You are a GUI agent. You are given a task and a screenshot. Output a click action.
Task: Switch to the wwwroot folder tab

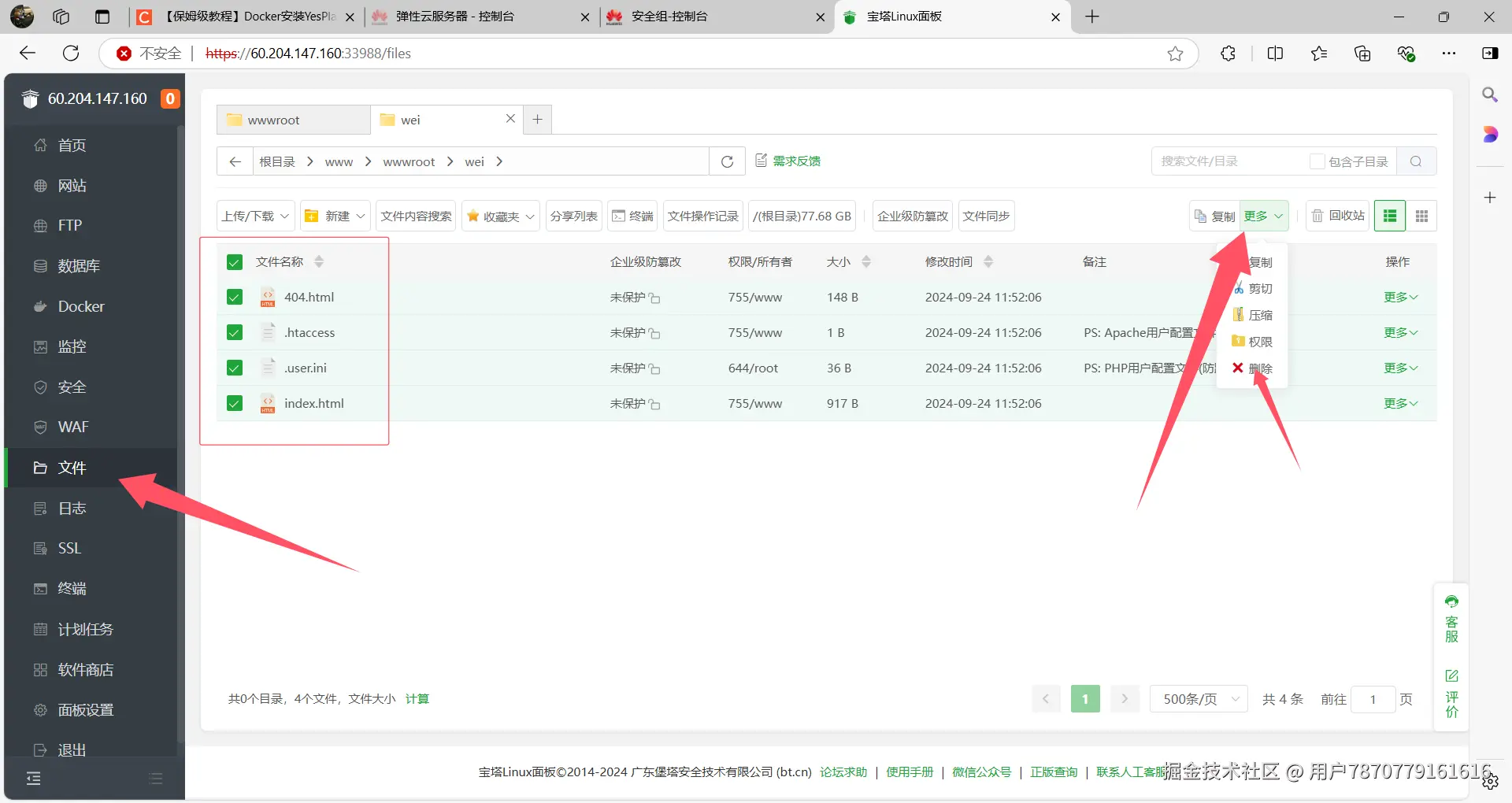tap(293, 120)
